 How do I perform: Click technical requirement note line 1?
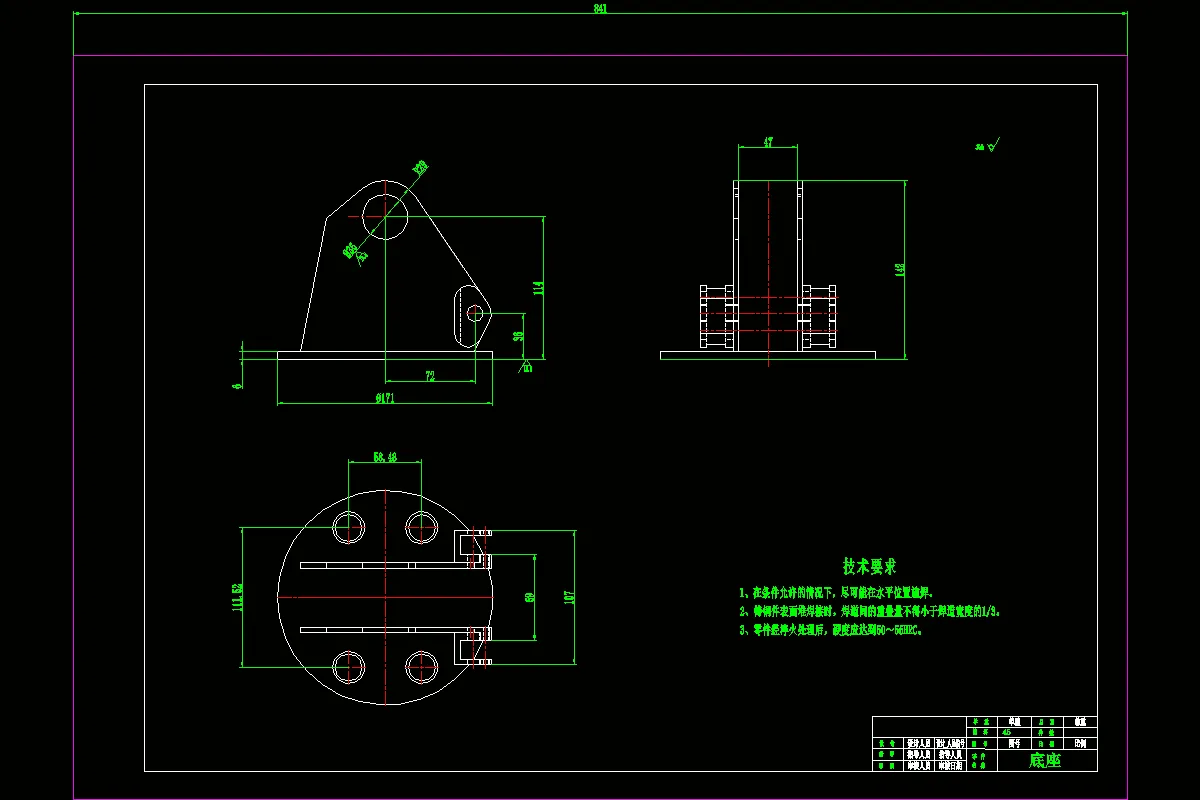tap(837, 593)
